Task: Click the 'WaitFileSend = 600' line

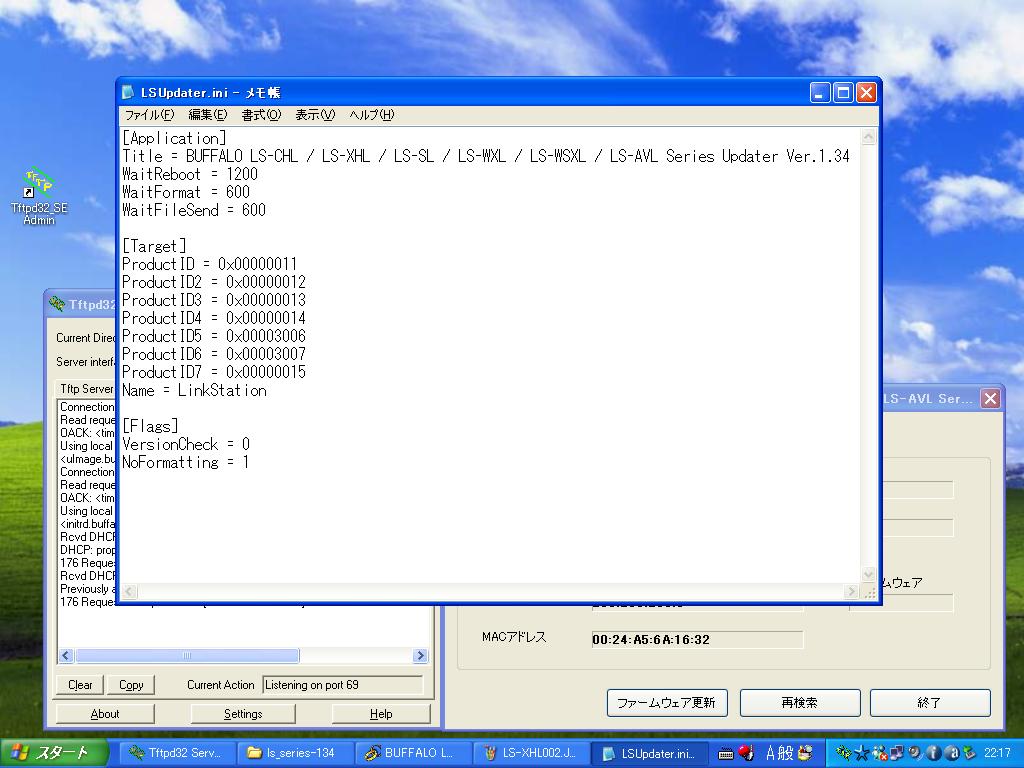Action: click(x=194, y=210)
